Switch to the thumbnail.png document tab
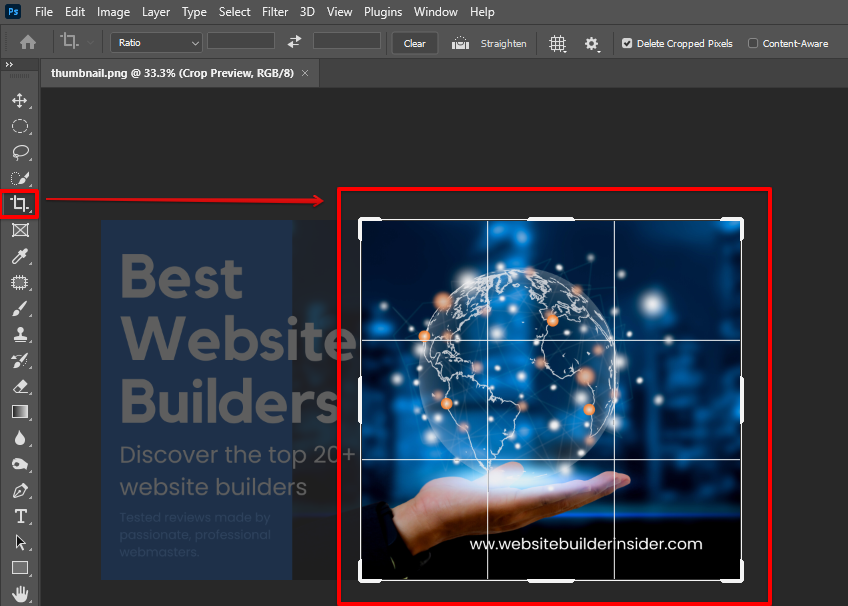This screenshot has width=848, height=606. click(x=172, y=73)
